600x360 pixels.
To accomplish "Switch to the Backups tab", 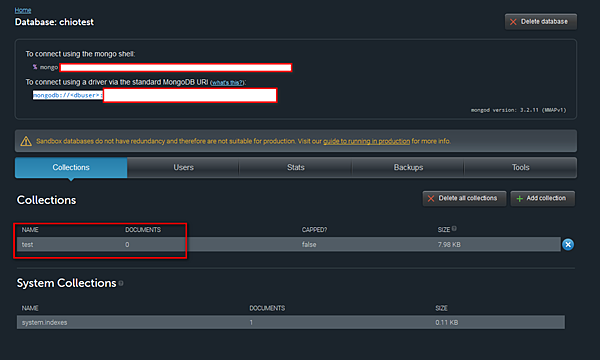I will [408, 168].
